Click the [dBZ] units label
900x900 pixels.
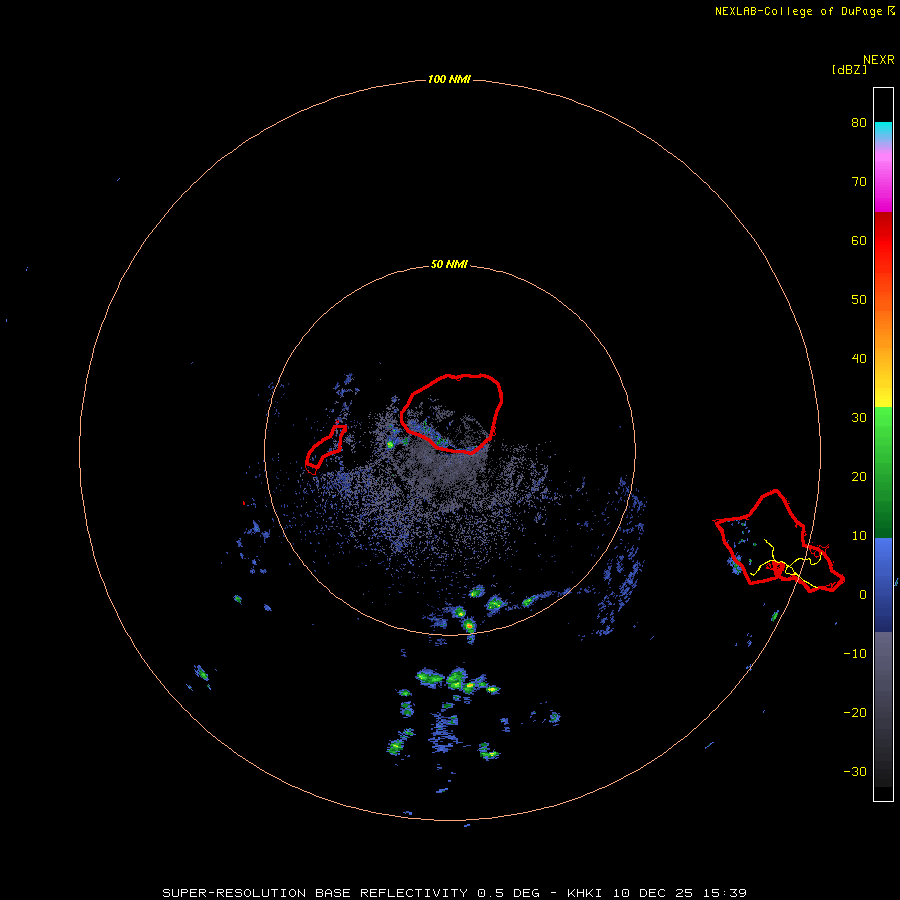(849, 69)
